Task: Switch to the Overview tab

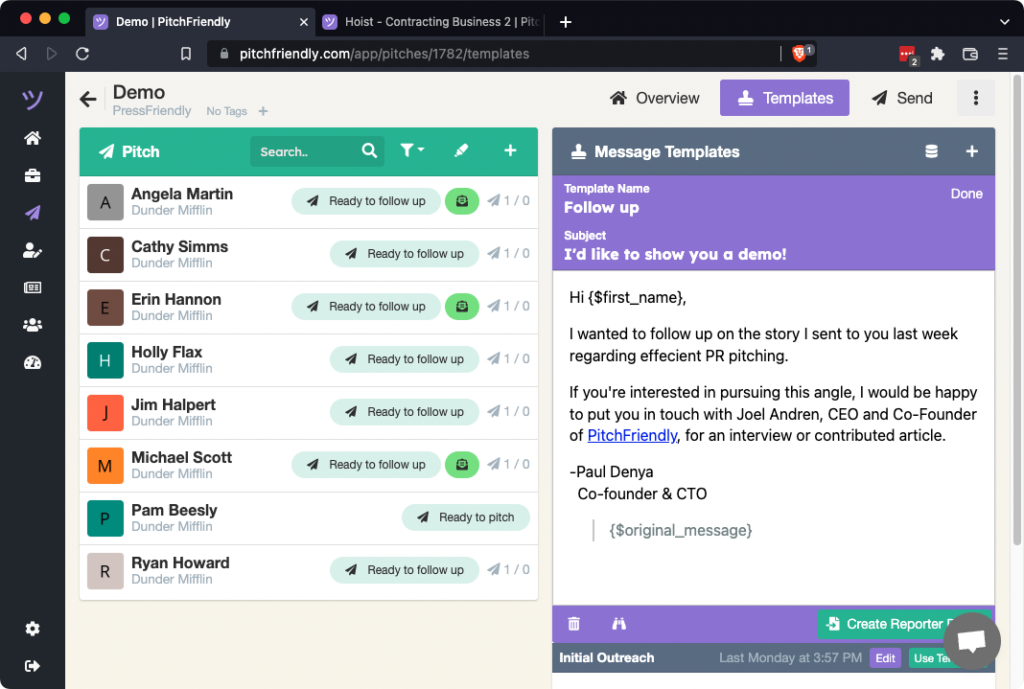Action: click(x=654, y=98)
